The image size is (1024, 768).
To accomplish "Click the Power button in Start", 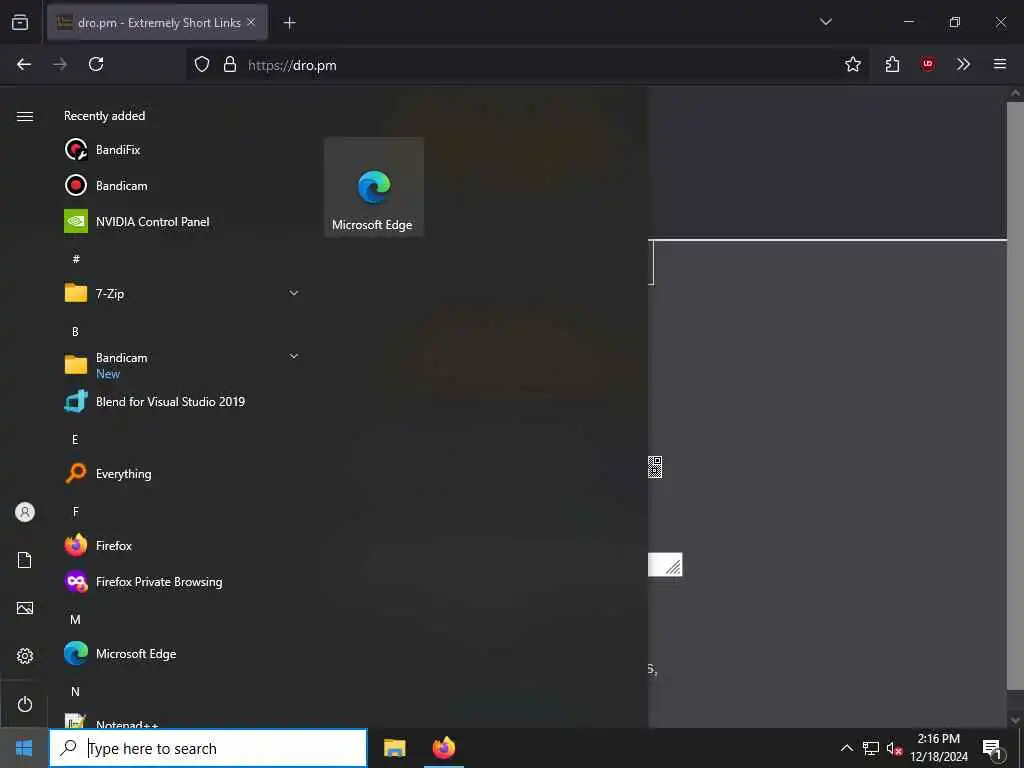I will 25,704.
